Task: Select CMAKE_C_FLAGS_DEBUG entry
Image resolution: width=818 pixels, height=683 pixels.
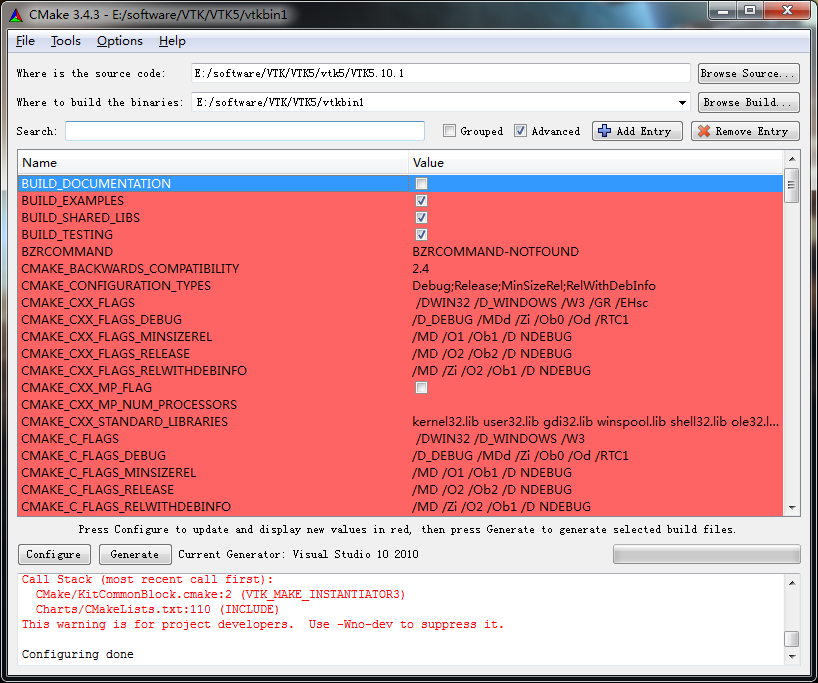Action: [93, 456]
